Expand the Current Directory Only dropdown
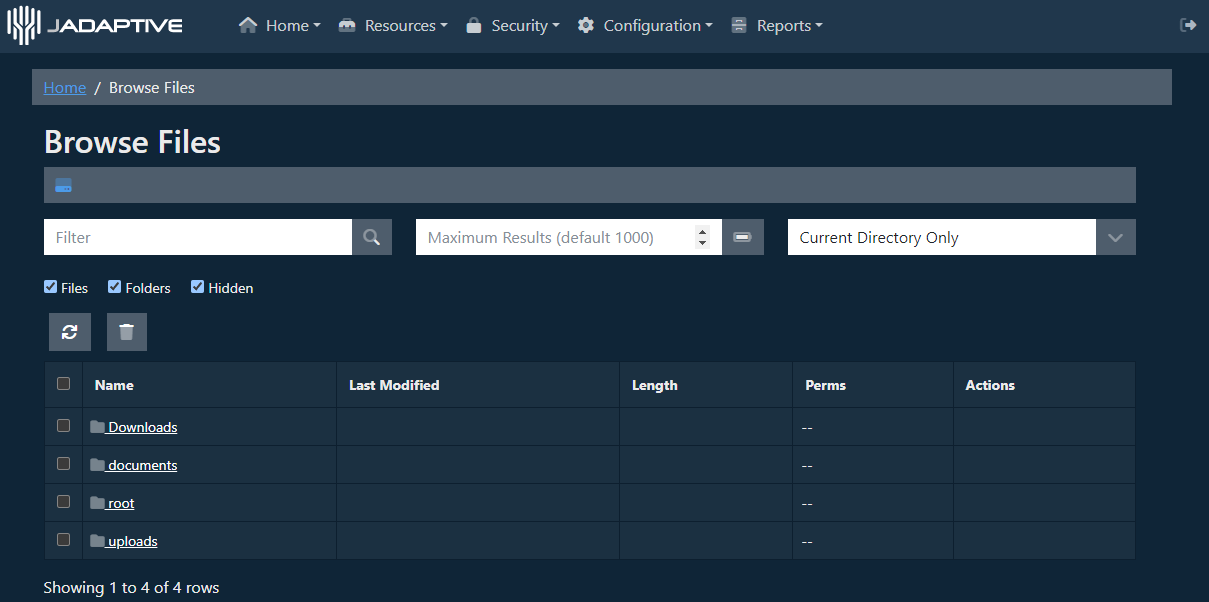The image size is (1209, 602). coord(1115,237)
